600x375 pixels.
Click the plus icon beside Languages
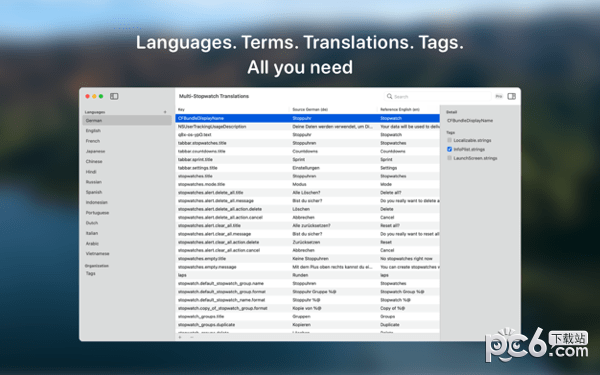(165, 112)
